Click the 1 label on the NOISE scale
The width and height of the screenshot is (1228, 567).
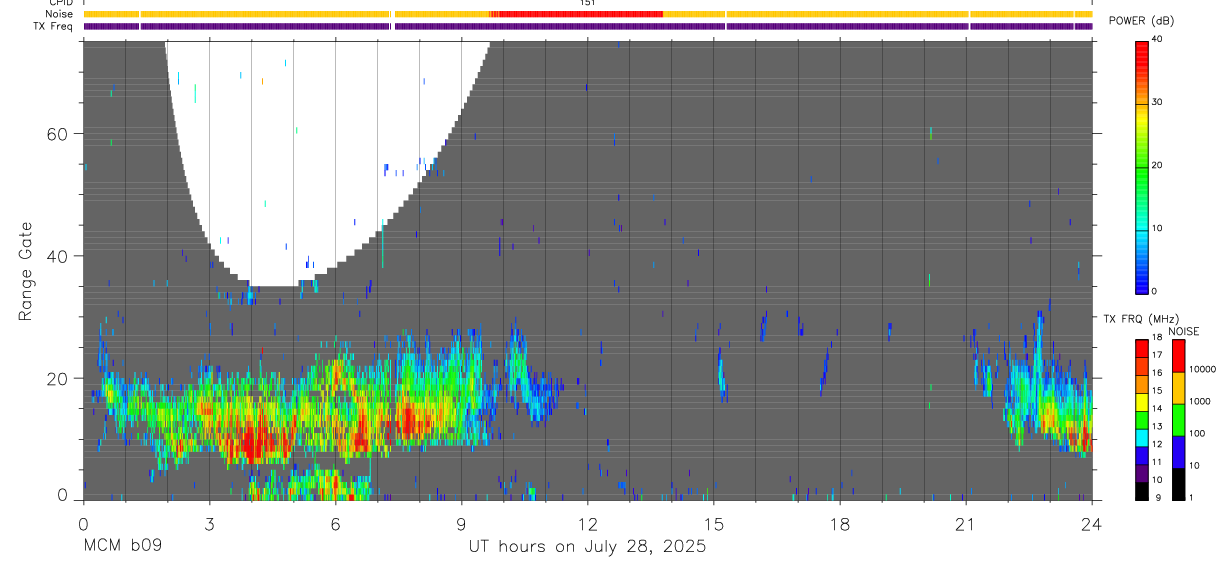point(1192,497)
